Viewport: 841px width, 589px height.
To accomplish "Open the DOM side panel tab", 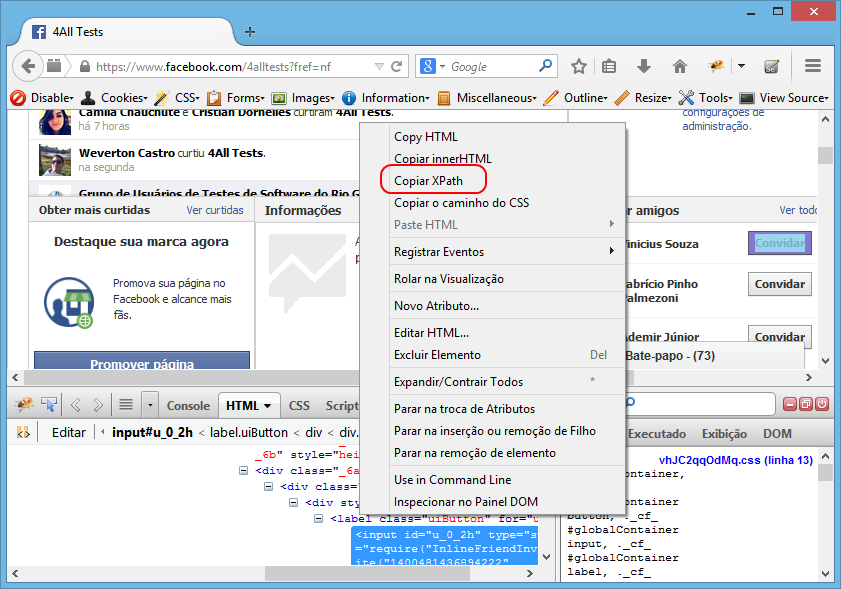I will 777,433.
